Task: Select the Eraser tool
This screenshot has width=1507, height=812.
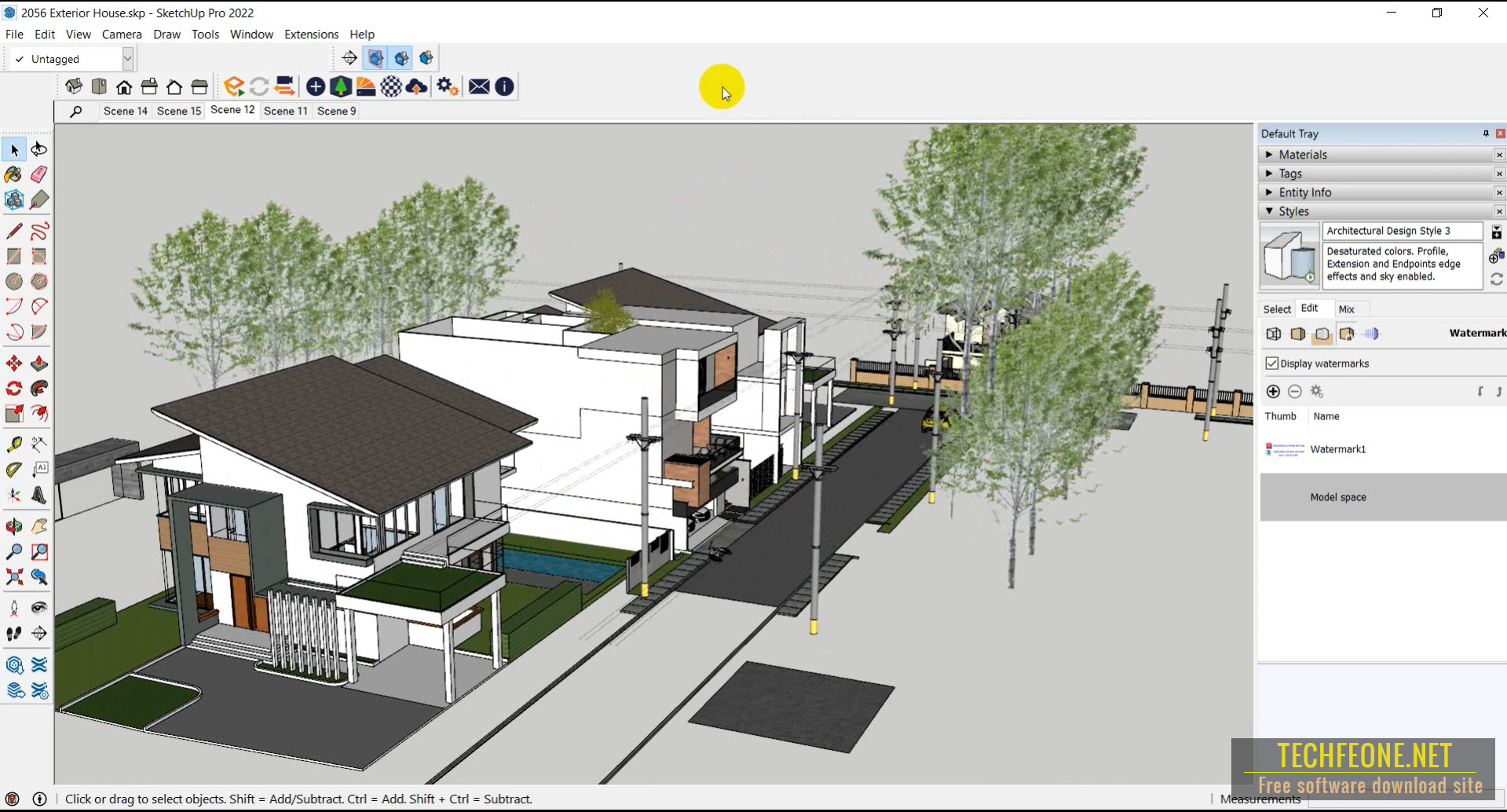Action: (x=39, y=174)
